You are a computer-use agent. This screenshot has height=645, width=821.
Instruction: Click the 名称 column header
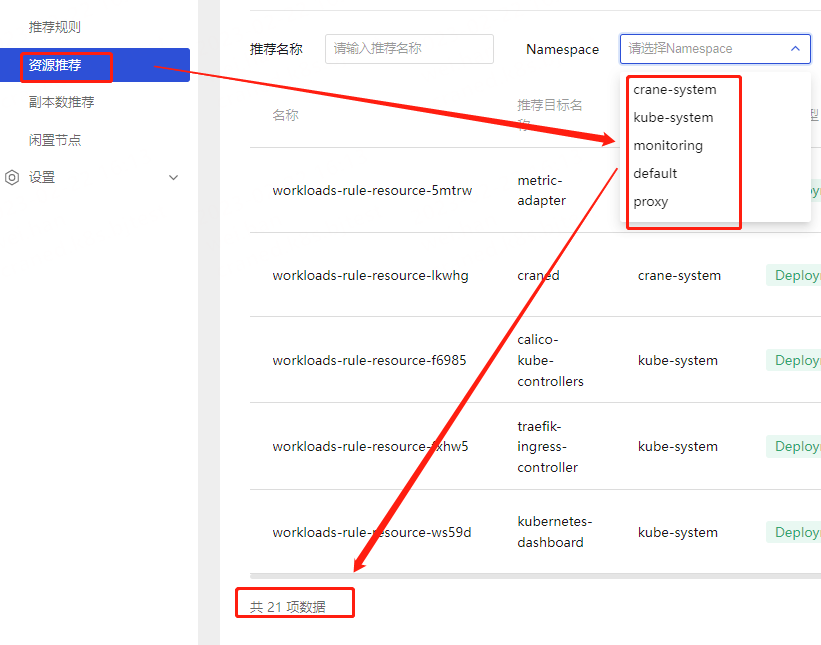tap(285, 115)
